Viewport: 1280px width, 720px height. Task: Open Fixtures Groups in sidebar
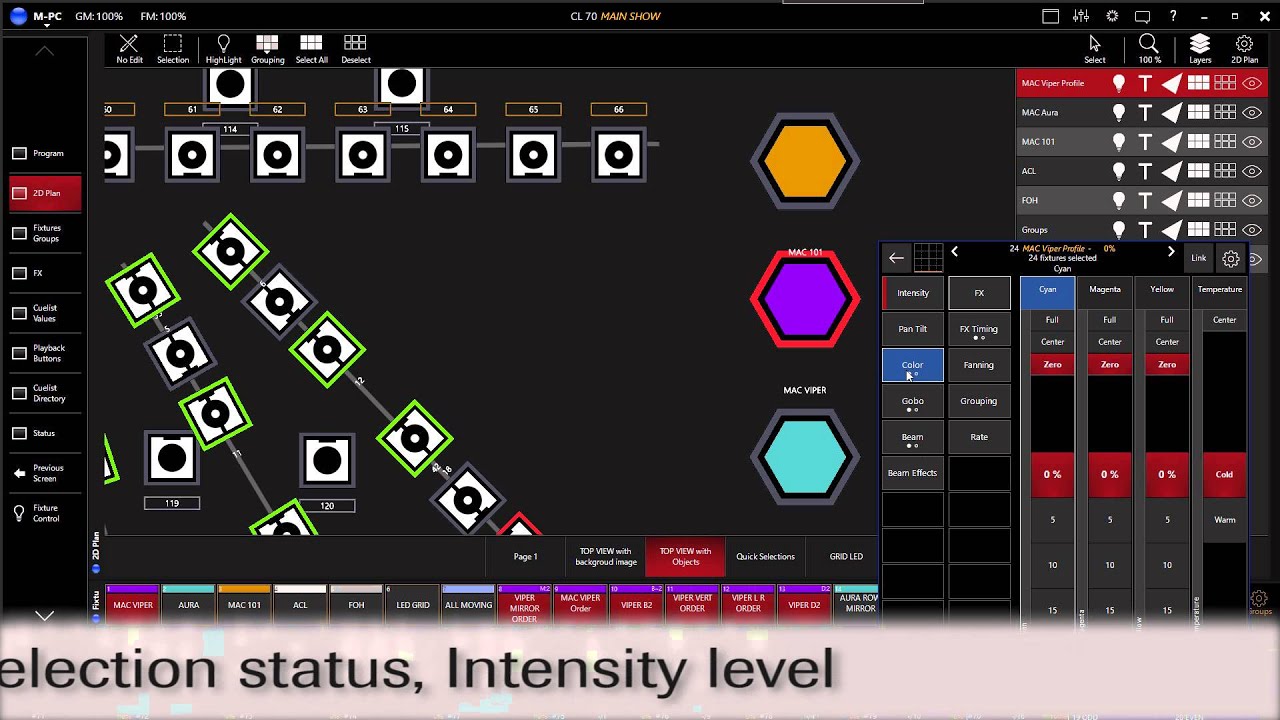(x=45, y=233)
